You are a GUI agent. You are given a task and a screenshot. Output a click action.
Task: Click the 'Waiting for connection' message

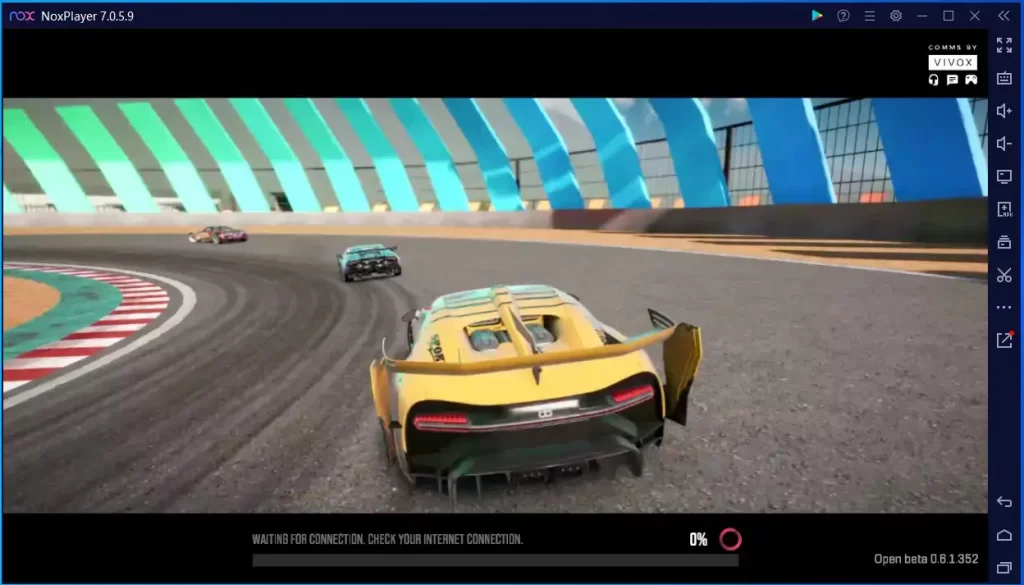click(x=387, y=539)
